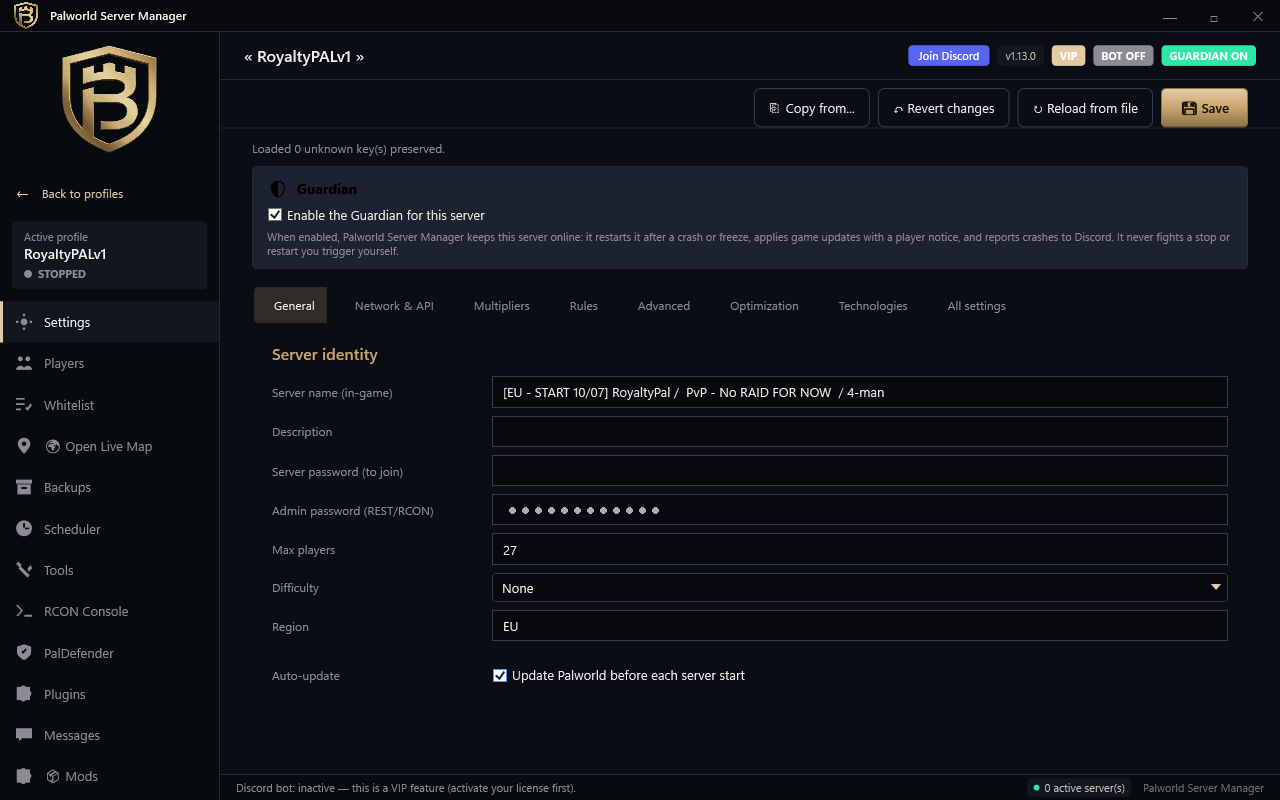Screen dimensions: 1280x800
Task: Click the Whitelist checklist icon
Action: tap(24, 405)
